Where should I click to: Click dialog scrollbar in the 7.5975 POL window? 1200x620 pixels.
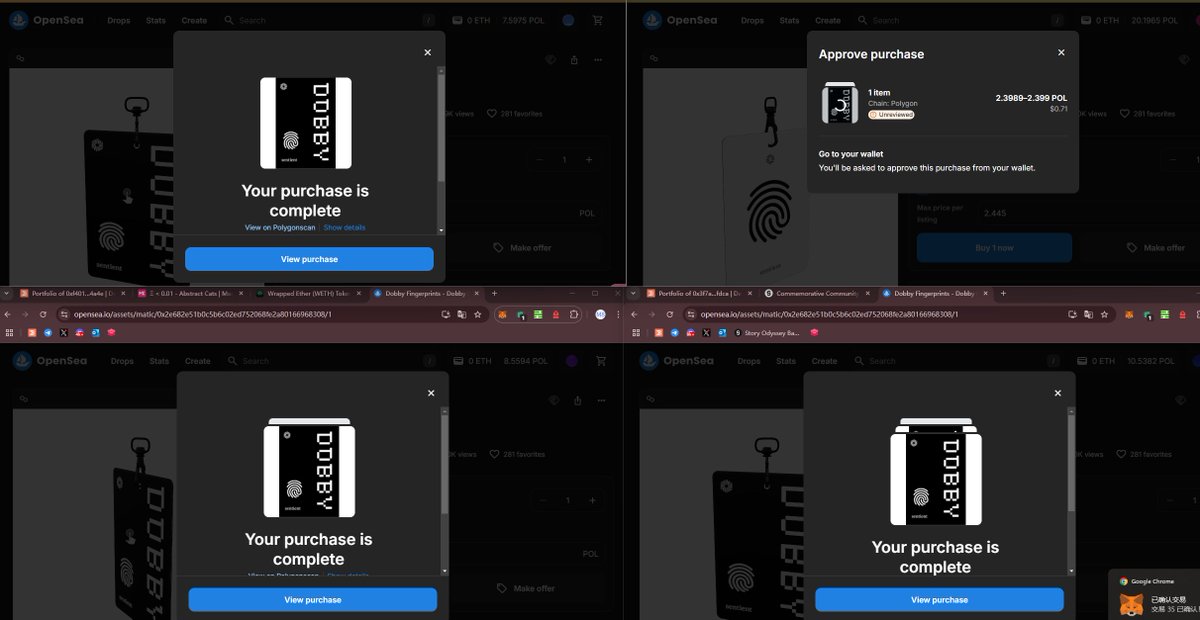click(x=440, y=130)
